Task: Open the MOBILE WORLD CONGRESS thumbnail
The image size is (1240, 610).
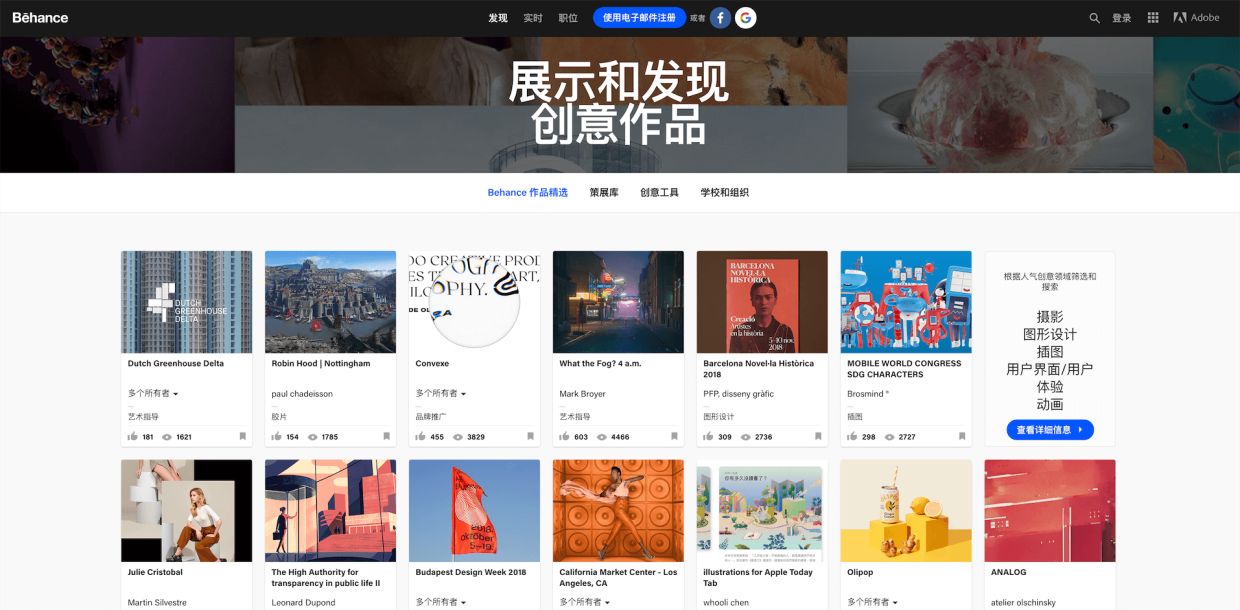Action: 906,302
